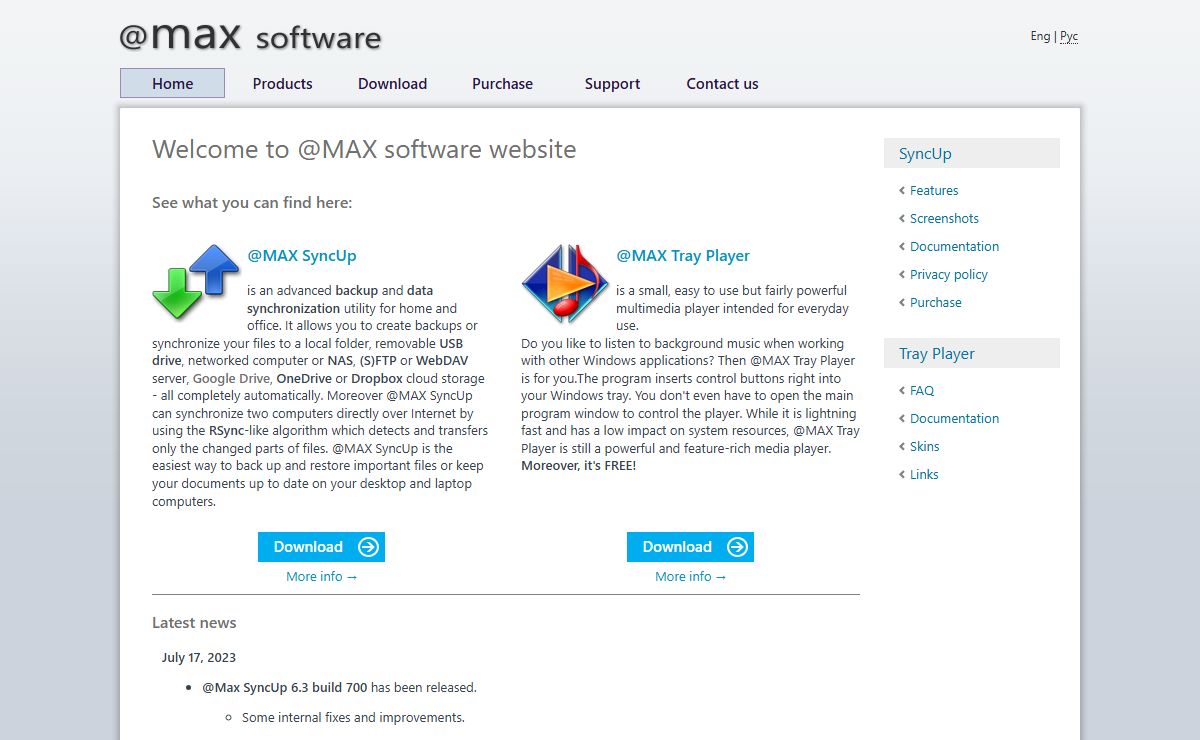
Task: Open SyncUp Features sidebar link
Action: 934,191
